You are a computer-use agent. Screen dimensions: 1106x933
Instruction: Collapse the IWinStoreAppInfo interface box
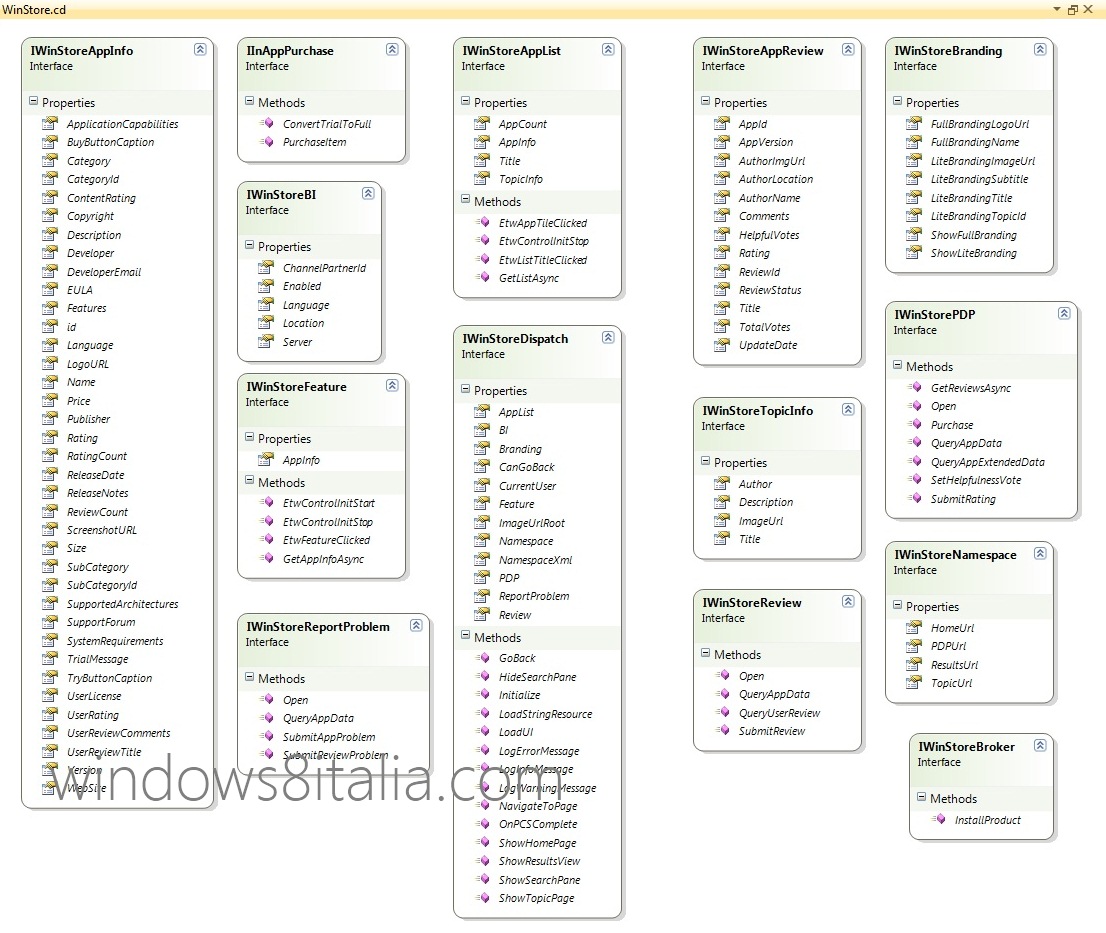200,49
